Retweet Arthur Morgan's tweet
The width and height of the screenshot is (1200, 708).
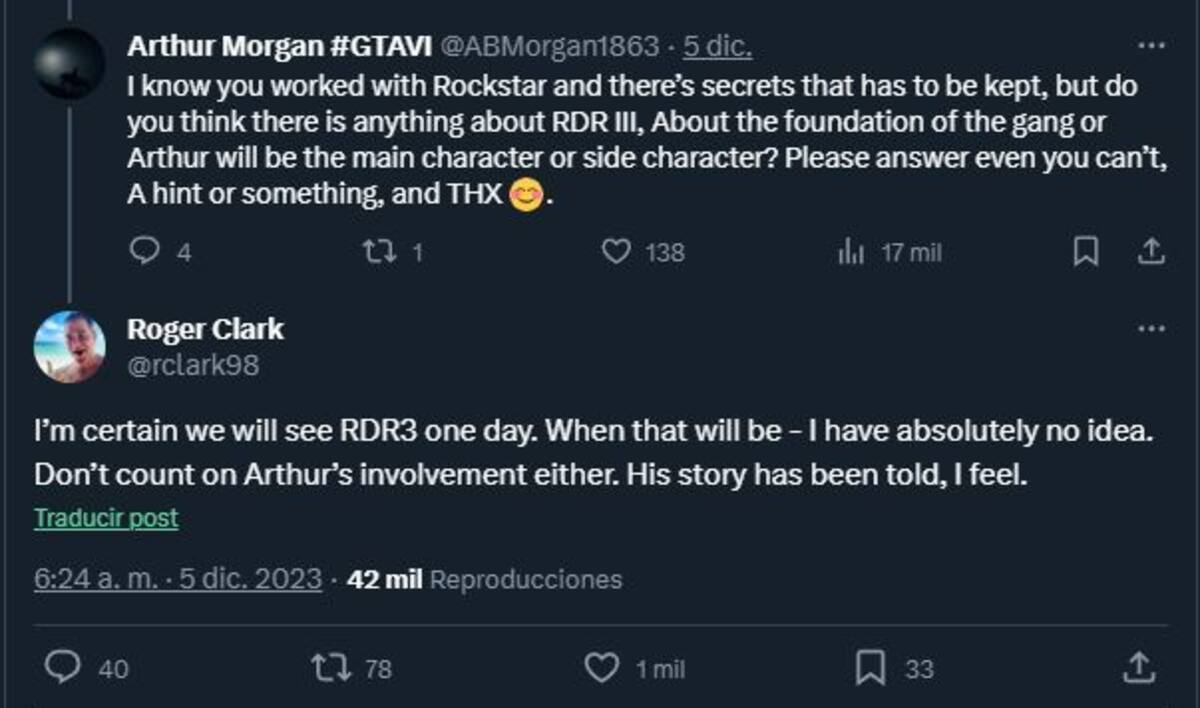[x=377, y=252]
